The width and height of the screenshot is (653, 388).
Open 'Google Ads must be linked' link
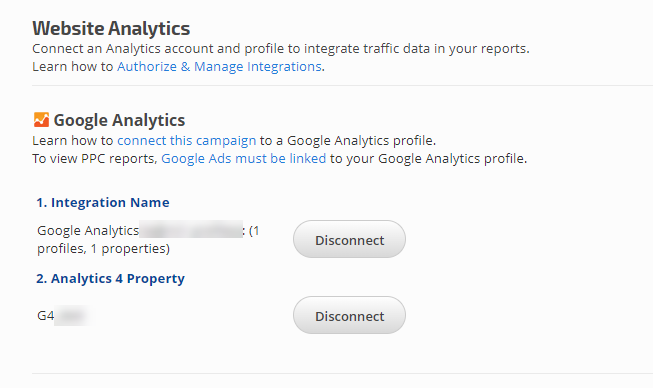tap(244, 159)
